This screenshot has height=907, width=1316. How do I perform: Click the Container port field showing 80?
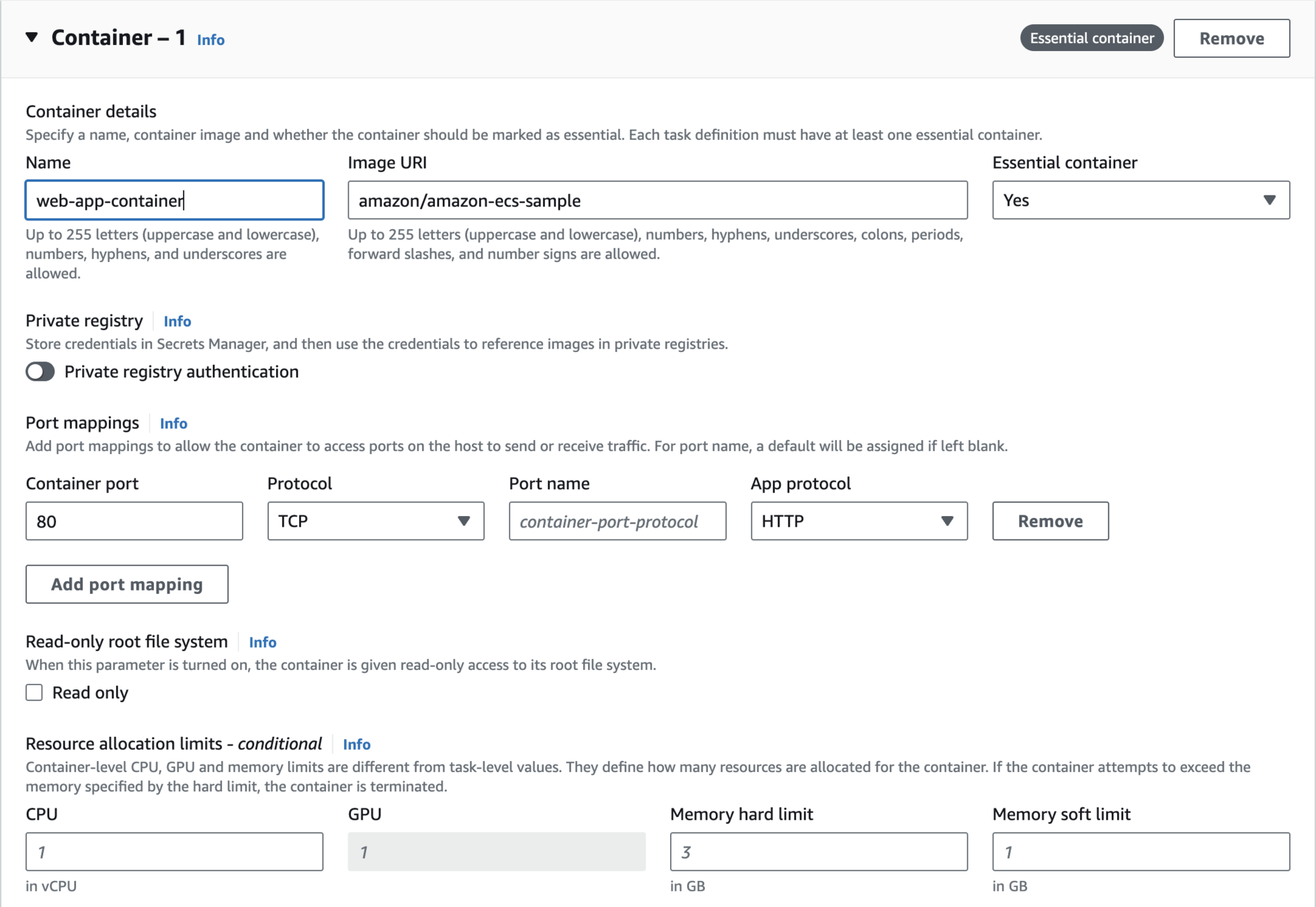134,521
